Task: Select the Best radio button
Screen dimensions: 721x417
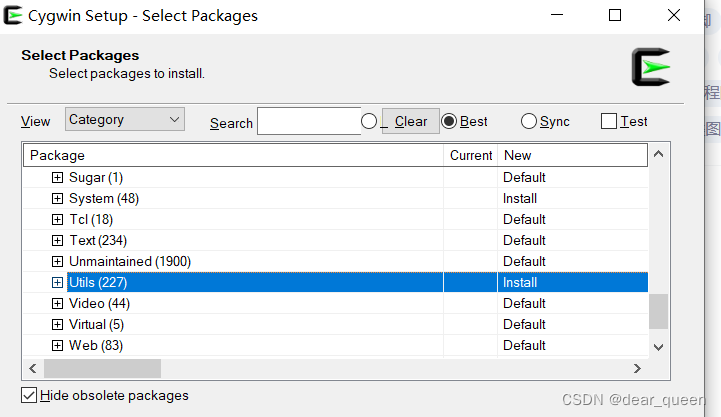Action: click(x=449, y=121)
